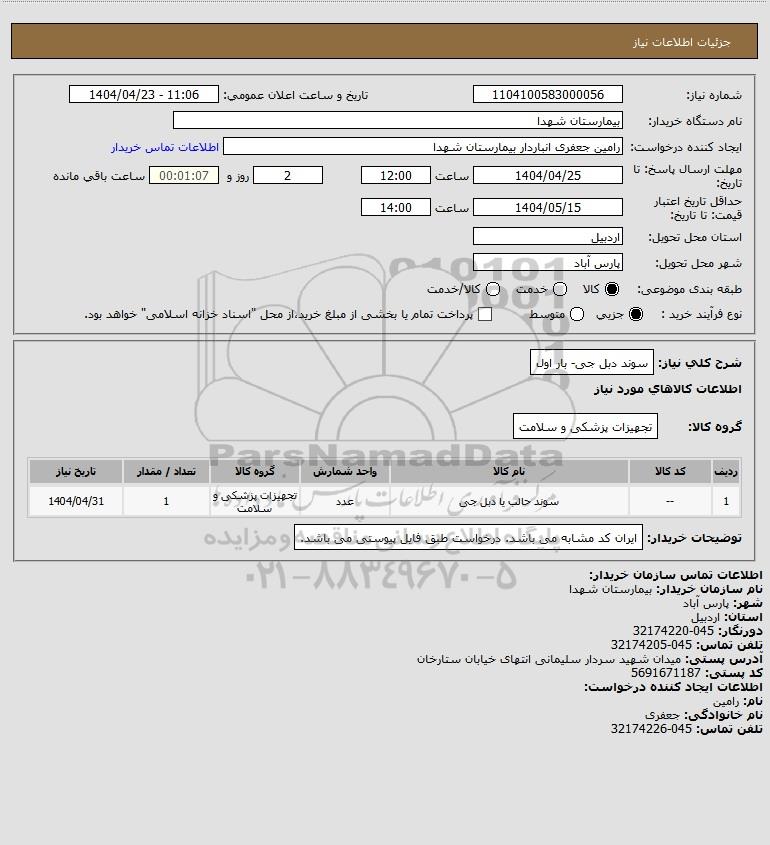Viewport: 770px width, 845px height.
Task: Select the کالا radio button
Action: pyautogui.click(x=612, y=289)
